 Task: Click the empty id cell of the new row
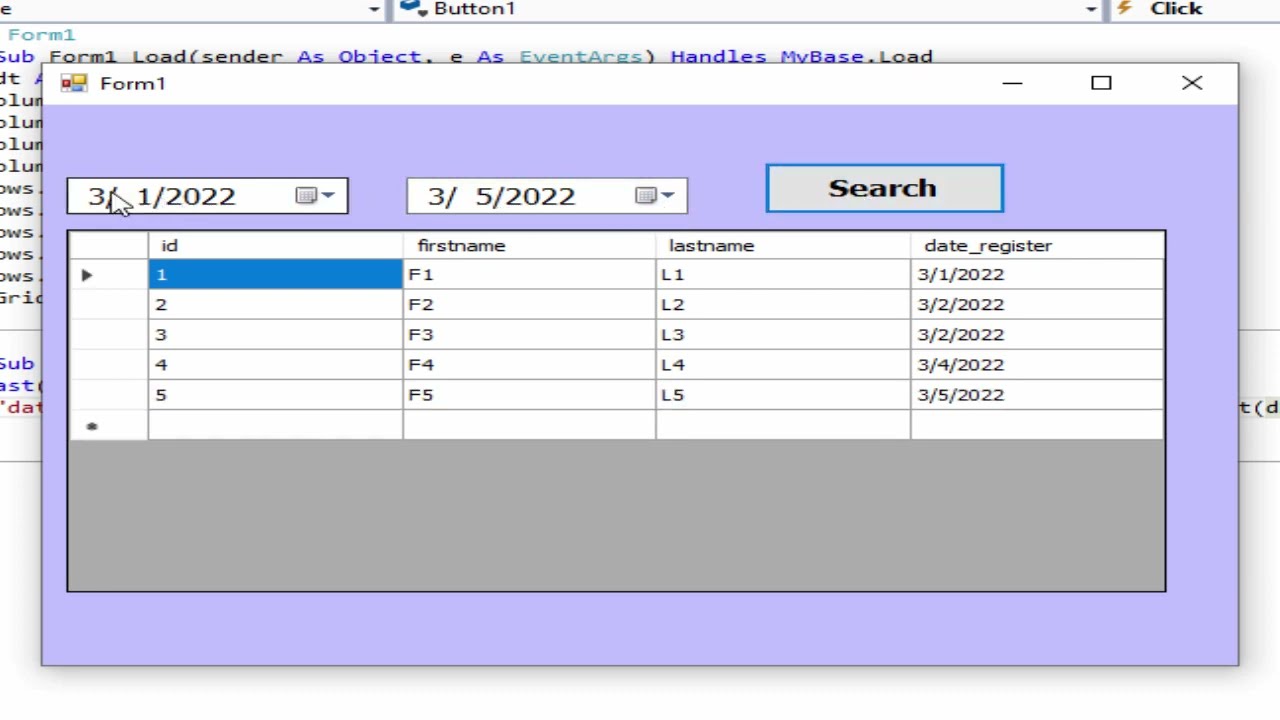(x=275, y=426)
